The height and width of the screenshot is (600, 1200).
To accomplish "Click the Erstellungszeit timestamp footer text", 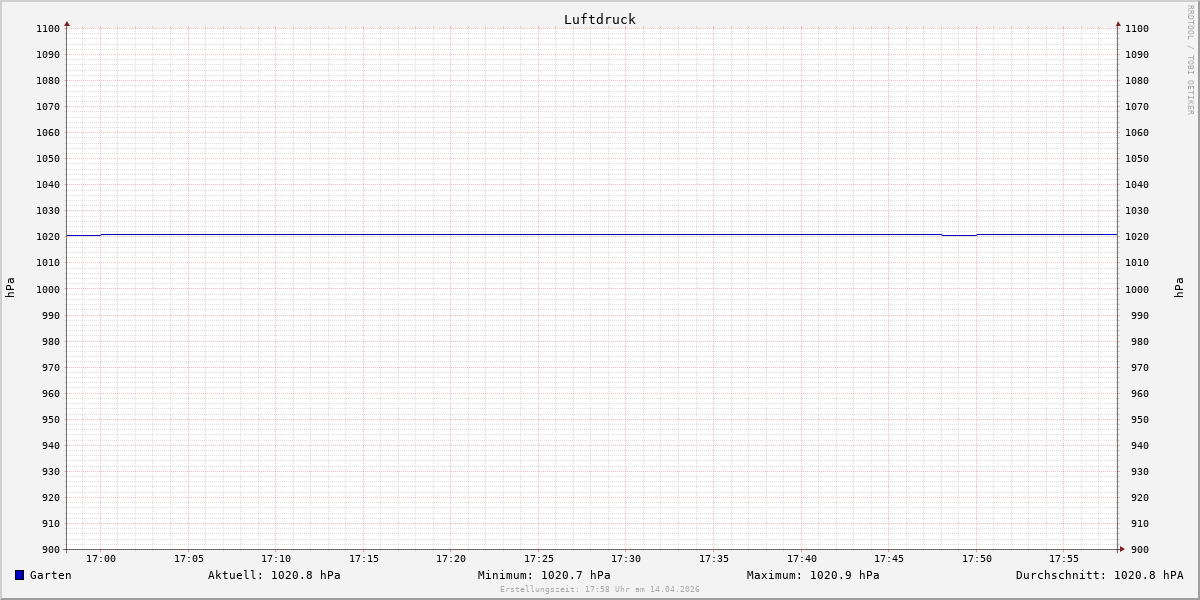I will pyautogui.click(x=600, y=590).
